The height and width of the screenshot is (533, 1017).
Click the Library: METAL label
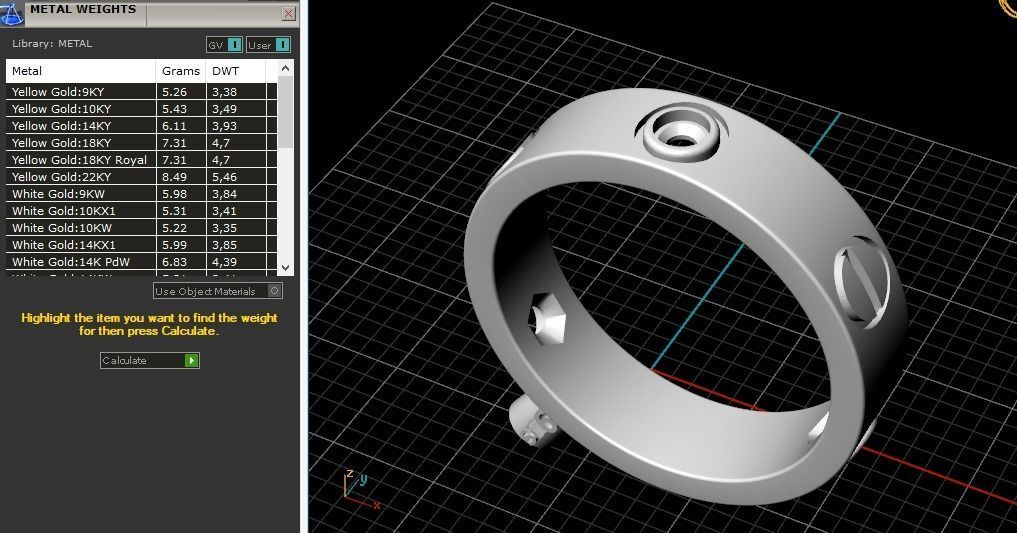[x=52, y=43]
